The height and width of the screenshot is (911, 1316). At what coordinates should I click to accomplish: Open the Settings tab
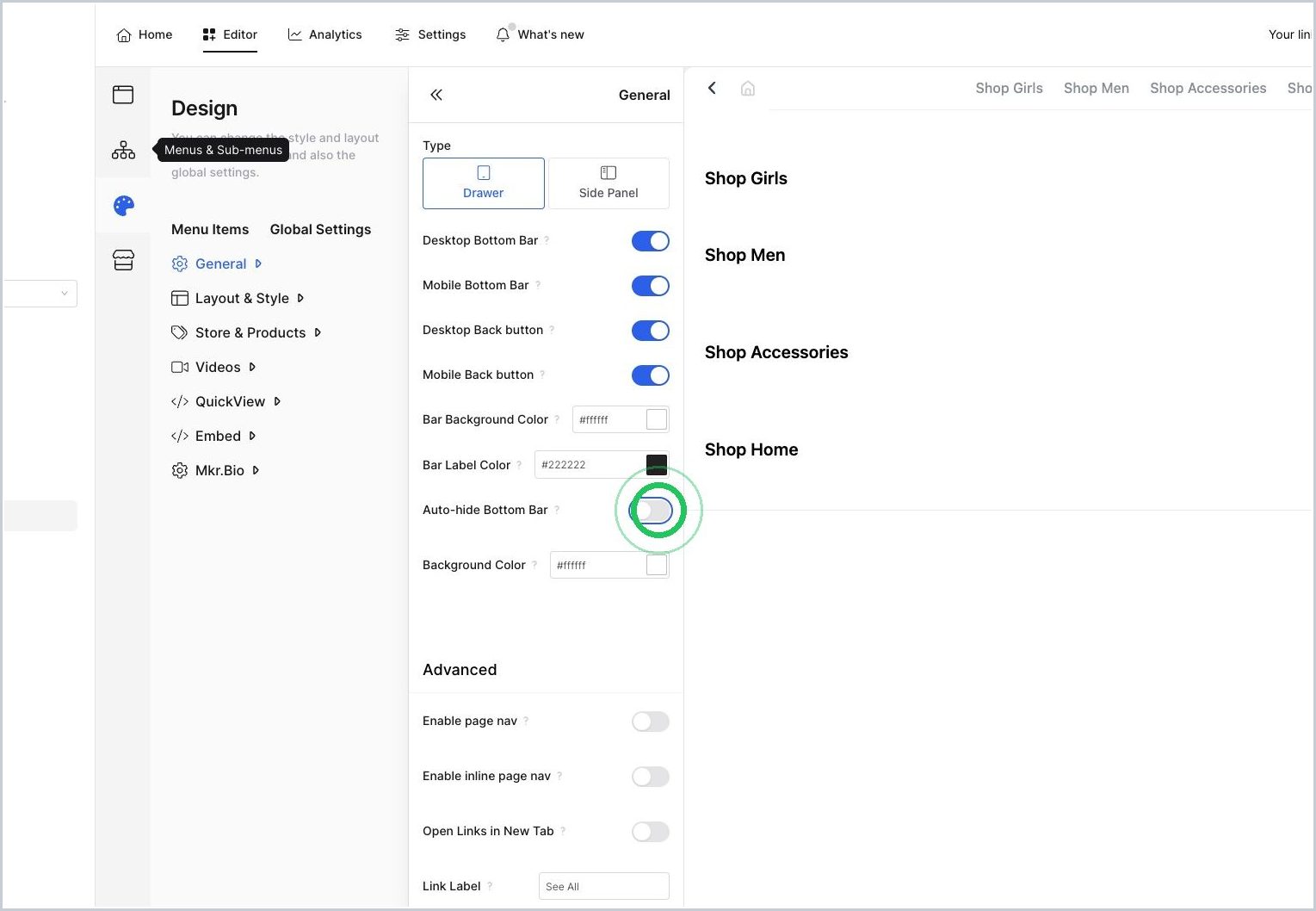430,34
